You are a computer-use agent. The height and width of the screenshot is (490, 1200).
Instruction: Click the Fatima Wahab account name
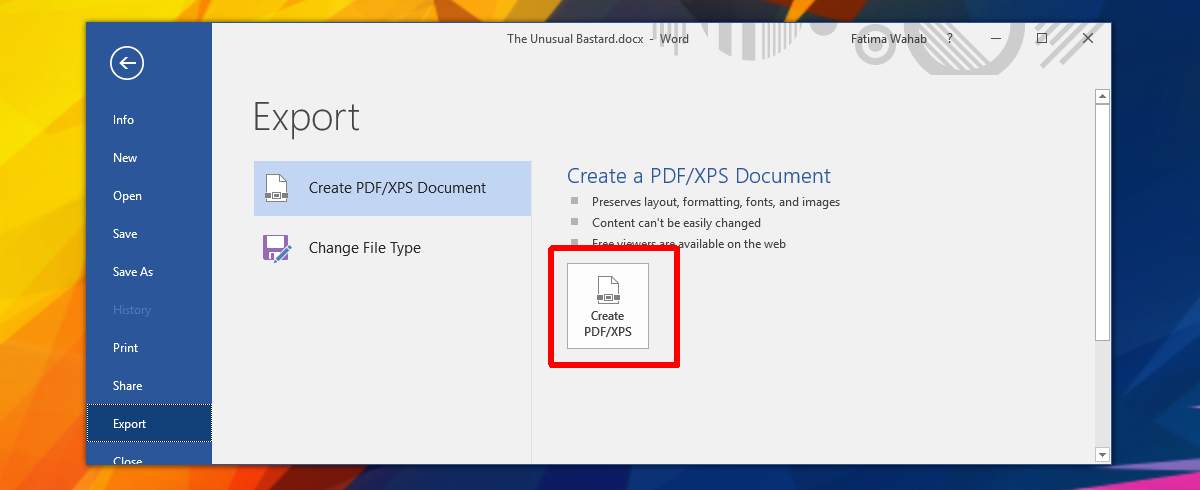(889, 39)
